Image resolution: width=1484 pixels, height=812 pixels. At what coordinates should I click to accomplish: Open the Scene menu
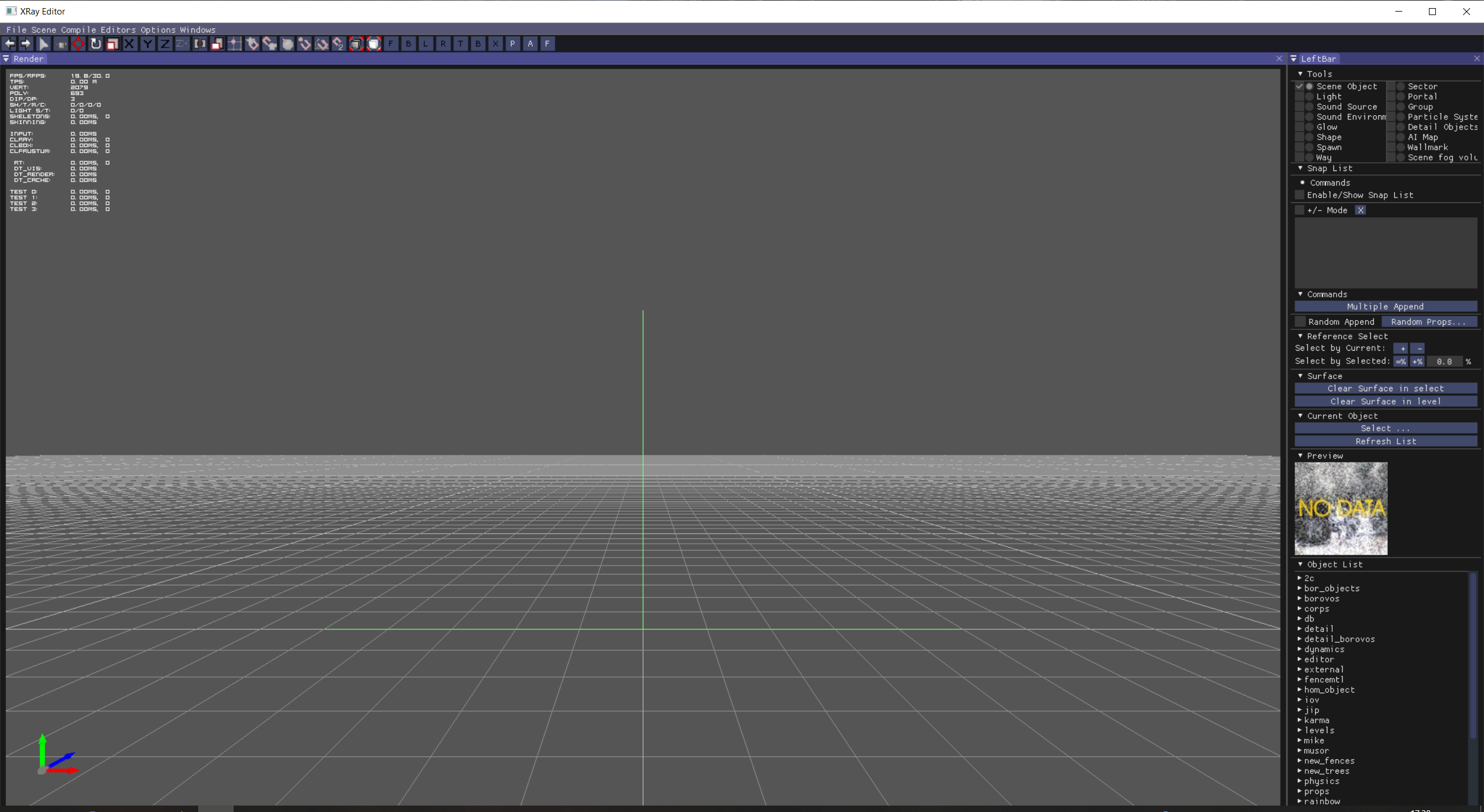pos(43,30)
